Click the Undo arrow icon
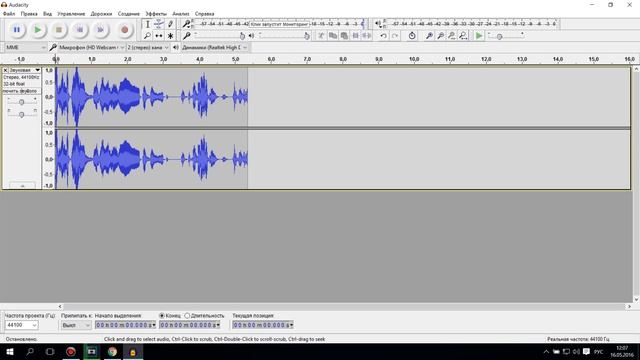 point(383,36)
